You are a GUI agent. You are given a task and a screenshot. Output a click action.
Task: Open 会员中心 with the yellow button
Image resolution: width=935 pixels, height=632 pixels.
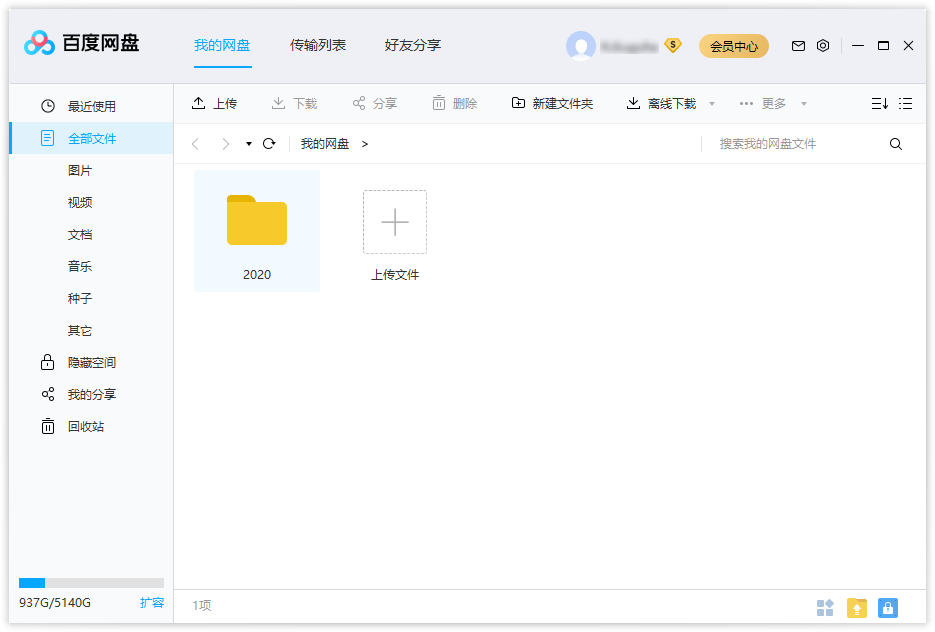coord(733,46)
